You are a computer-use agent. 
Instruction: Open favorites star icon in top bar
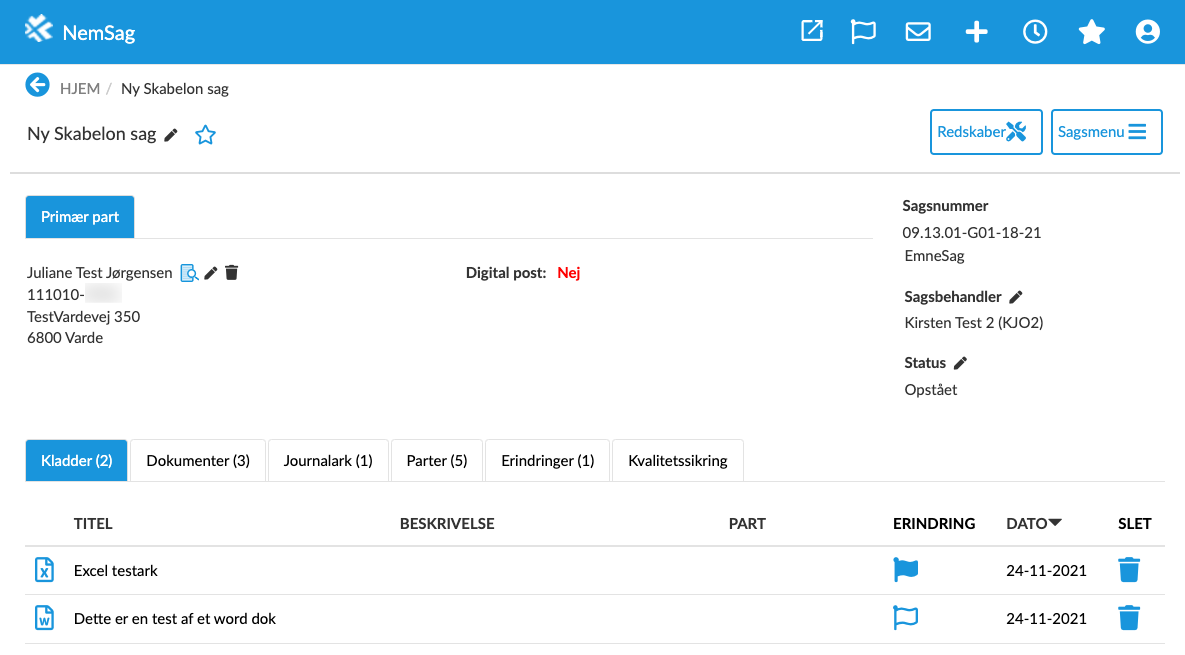point(1091,33)
